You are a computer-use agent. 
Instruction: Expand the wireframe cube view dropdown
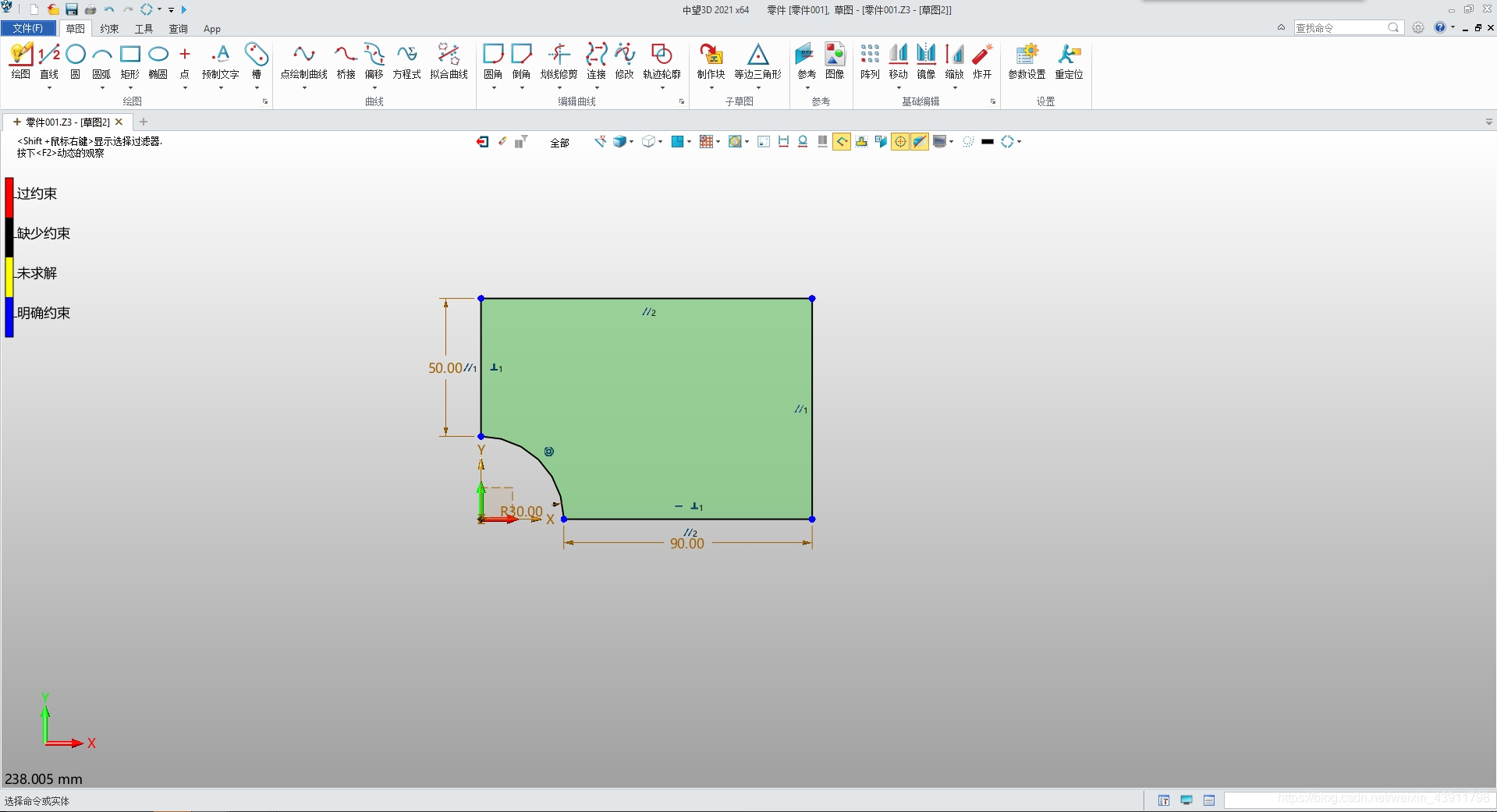[660, 142]
